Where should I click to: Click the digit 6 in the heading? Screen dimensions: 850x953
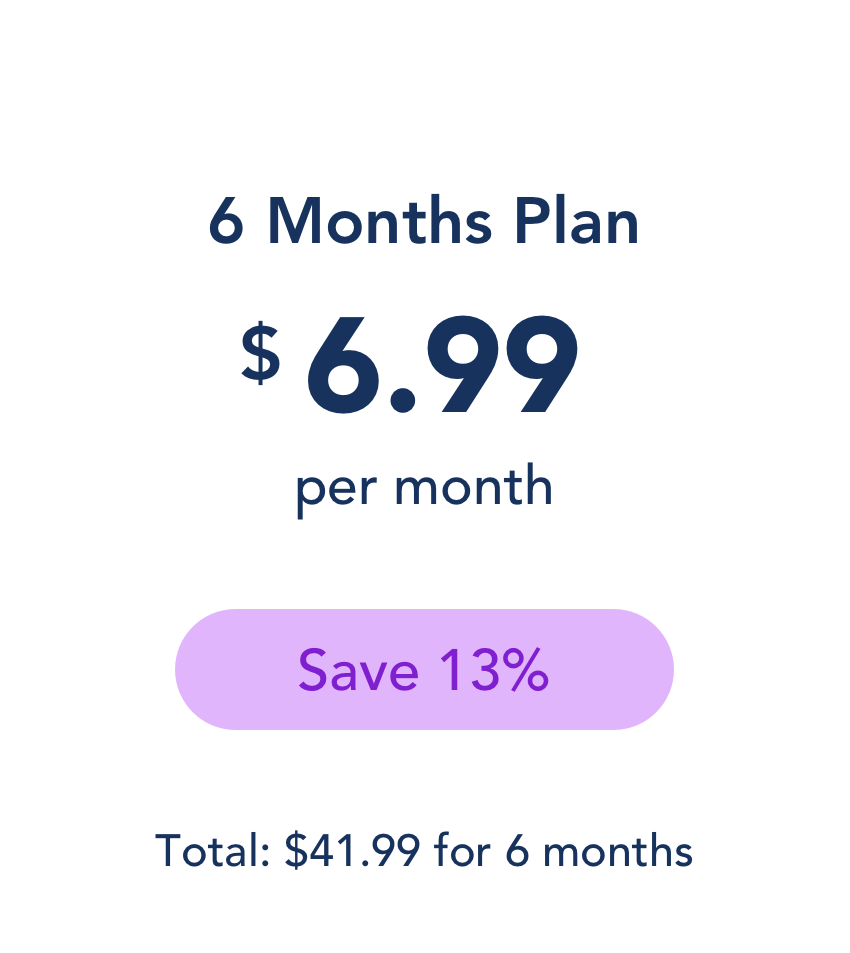(227, 222)
